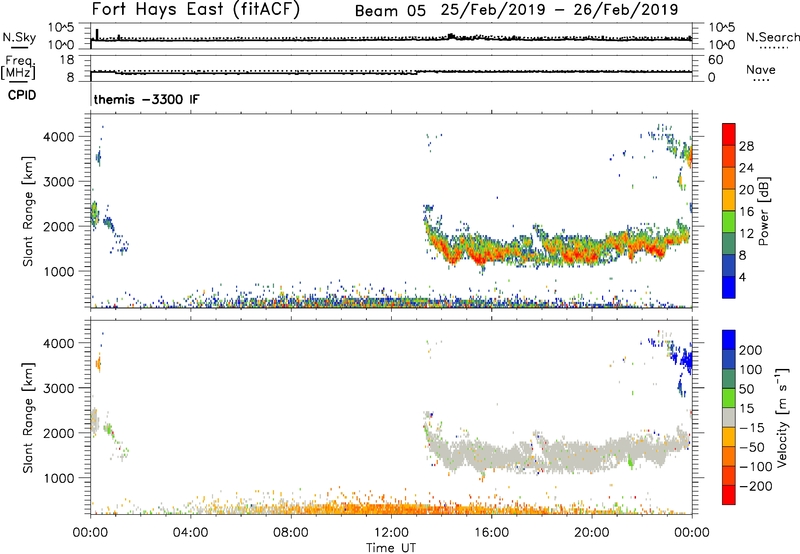This screenshot has width=800, height=554.
Task: Click the yellow Power colorbar segment near 18
Action: [729, 199]
